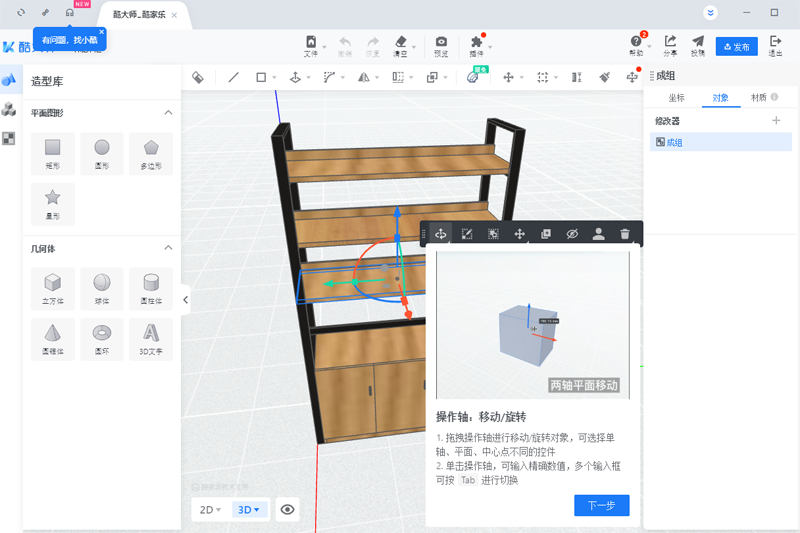Select the line drawing tool
Image resolution: width=800 pixels, height=533 pixels.
click(234, 77)
